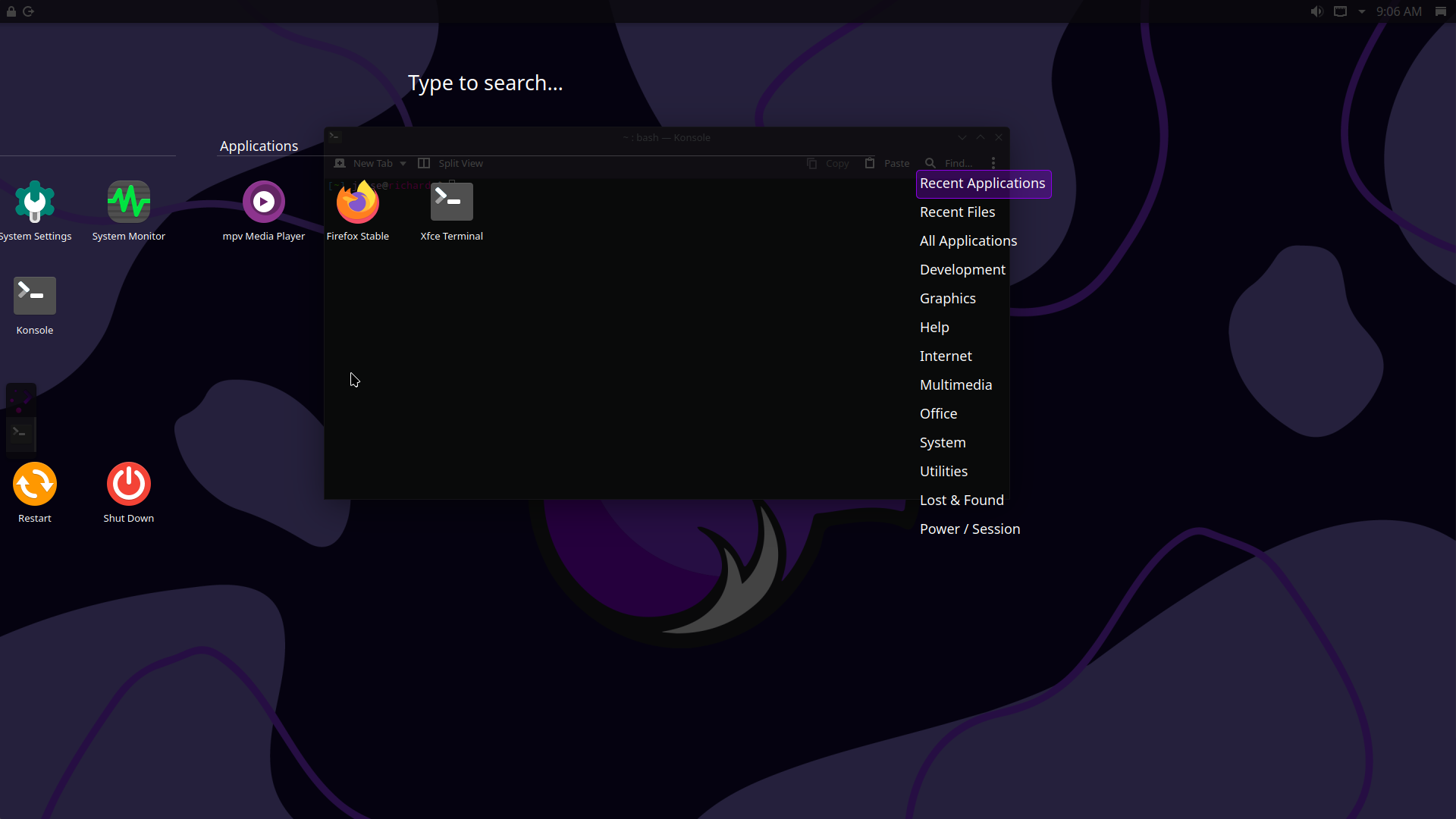Open the Development category
1456x819 pixels.
coord(962,270)
